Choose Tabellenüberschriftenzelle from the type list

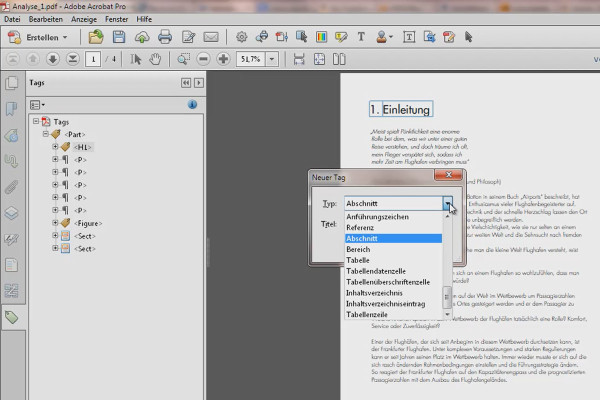coord(393,282)
